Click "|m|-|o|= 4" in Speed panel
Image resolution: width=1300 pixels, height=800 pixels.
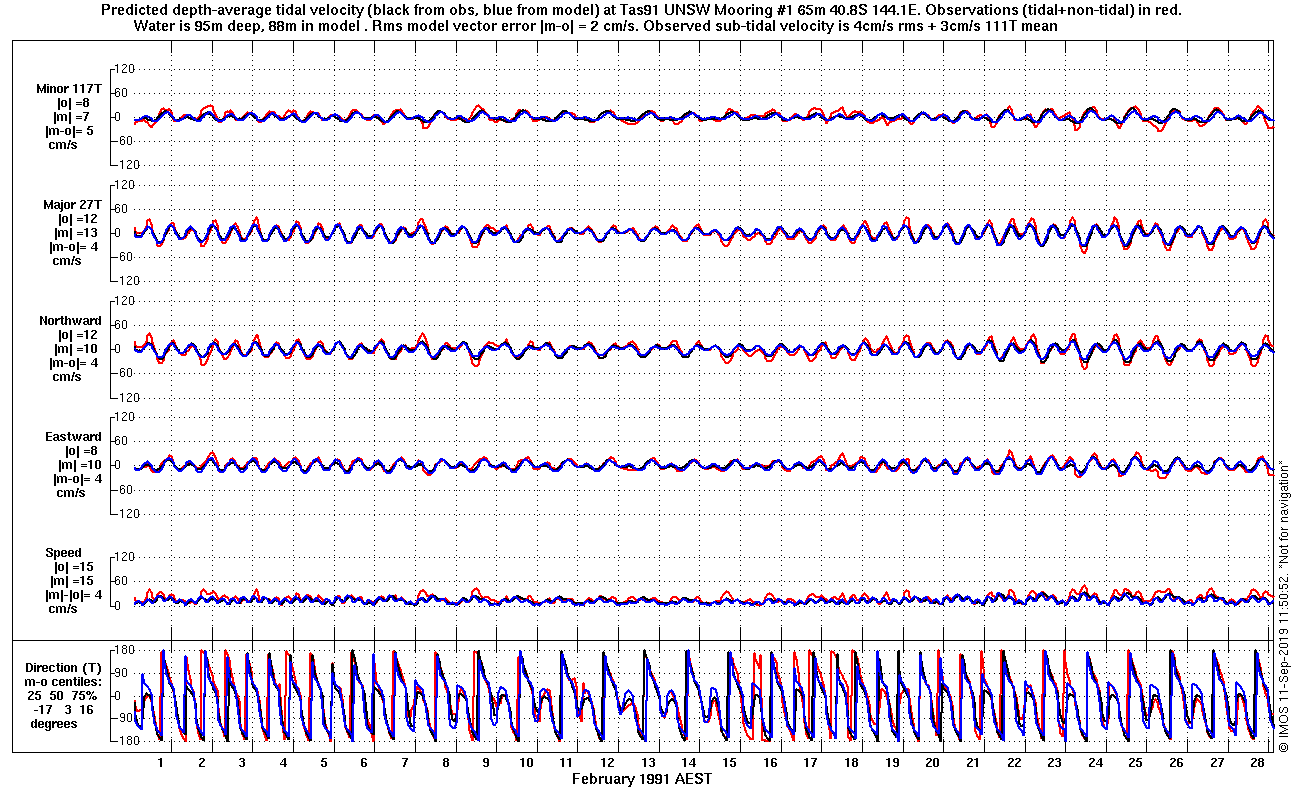tap(74, 595)
